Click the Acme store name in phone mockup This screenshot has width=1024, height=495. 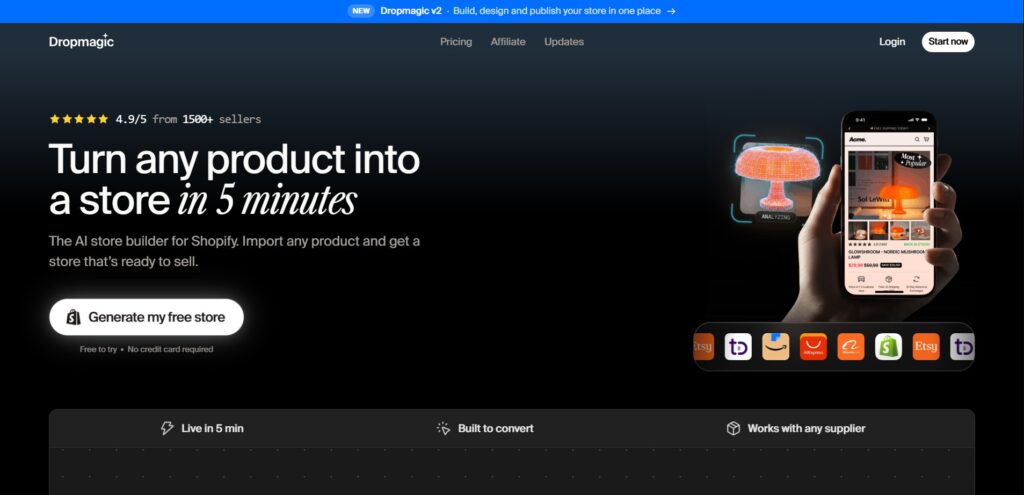(857, 139)
